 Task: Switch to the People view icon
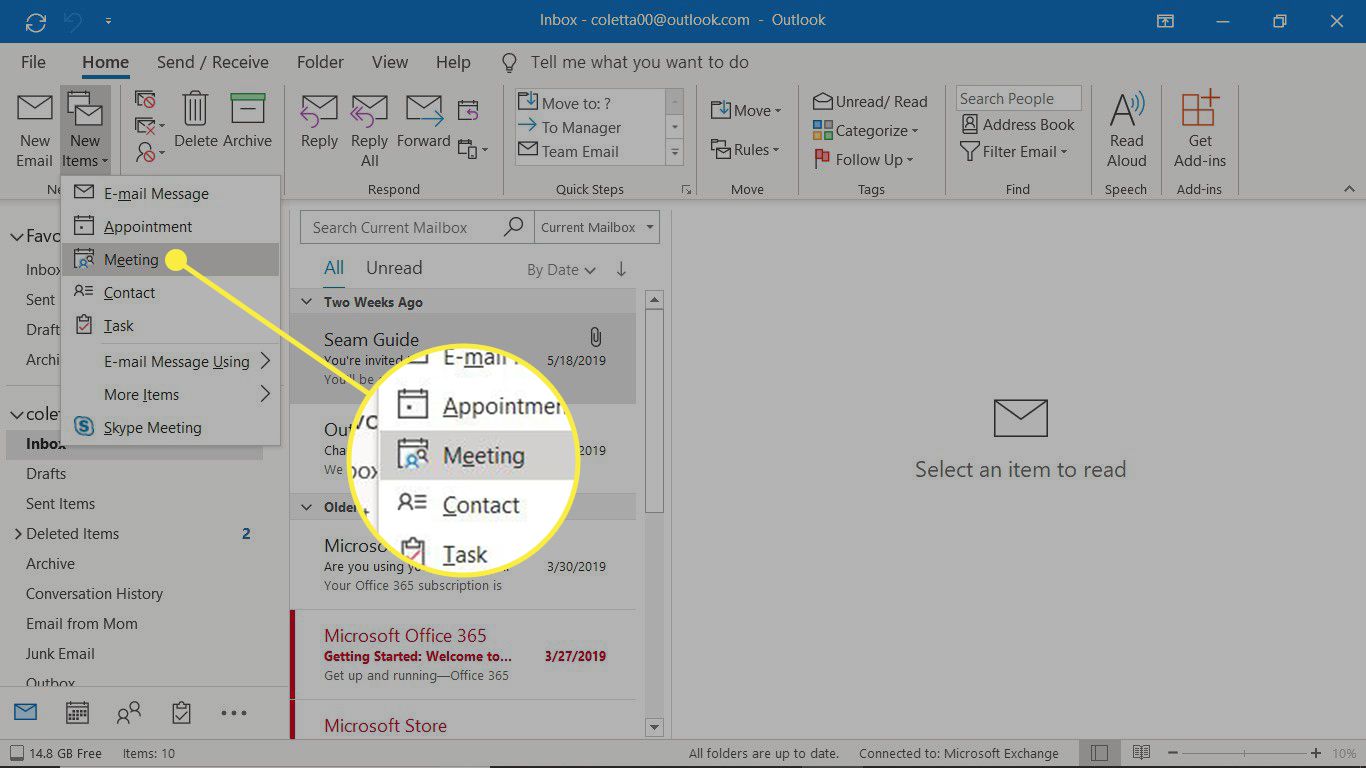pos(129,713)
